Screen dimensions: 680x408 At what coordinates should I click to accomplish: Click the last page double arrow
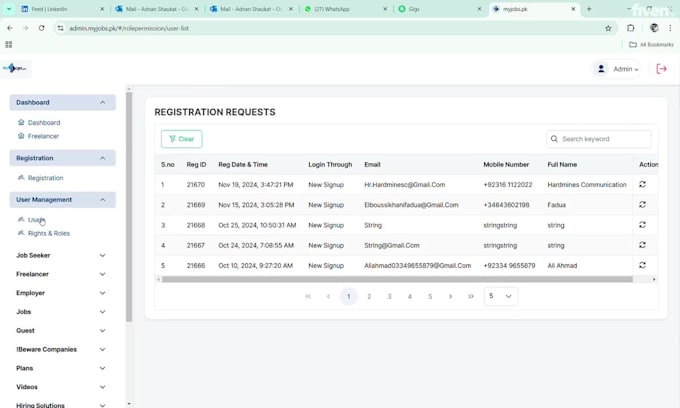coord(471,297)
